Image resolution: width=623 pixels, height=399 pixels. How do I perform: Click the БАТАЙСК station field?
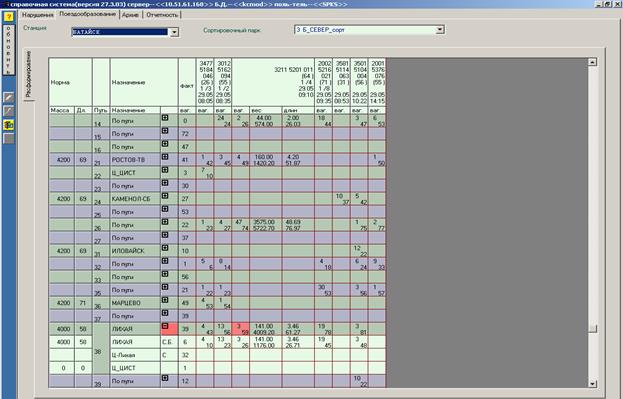[x=120, y=32]
